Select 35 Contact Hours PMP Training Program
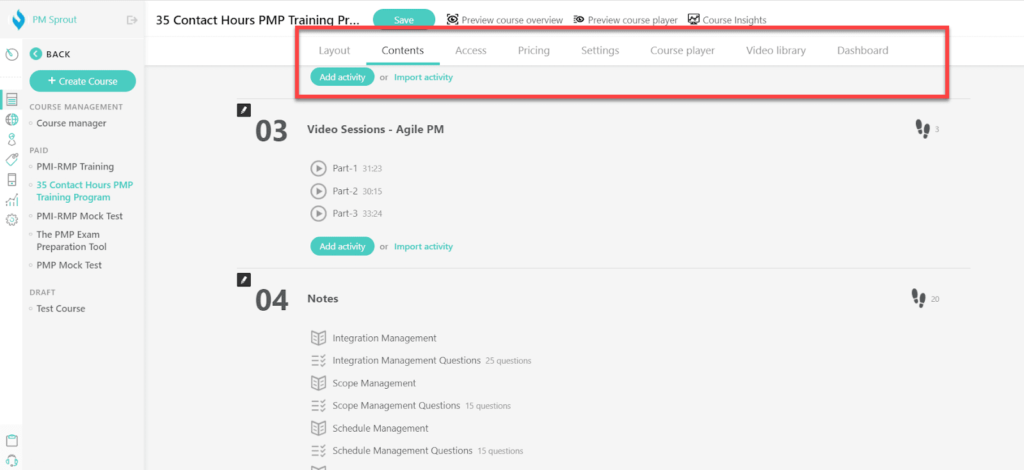The width and height of the screenshot is (1024, 470). coord(85,191)
